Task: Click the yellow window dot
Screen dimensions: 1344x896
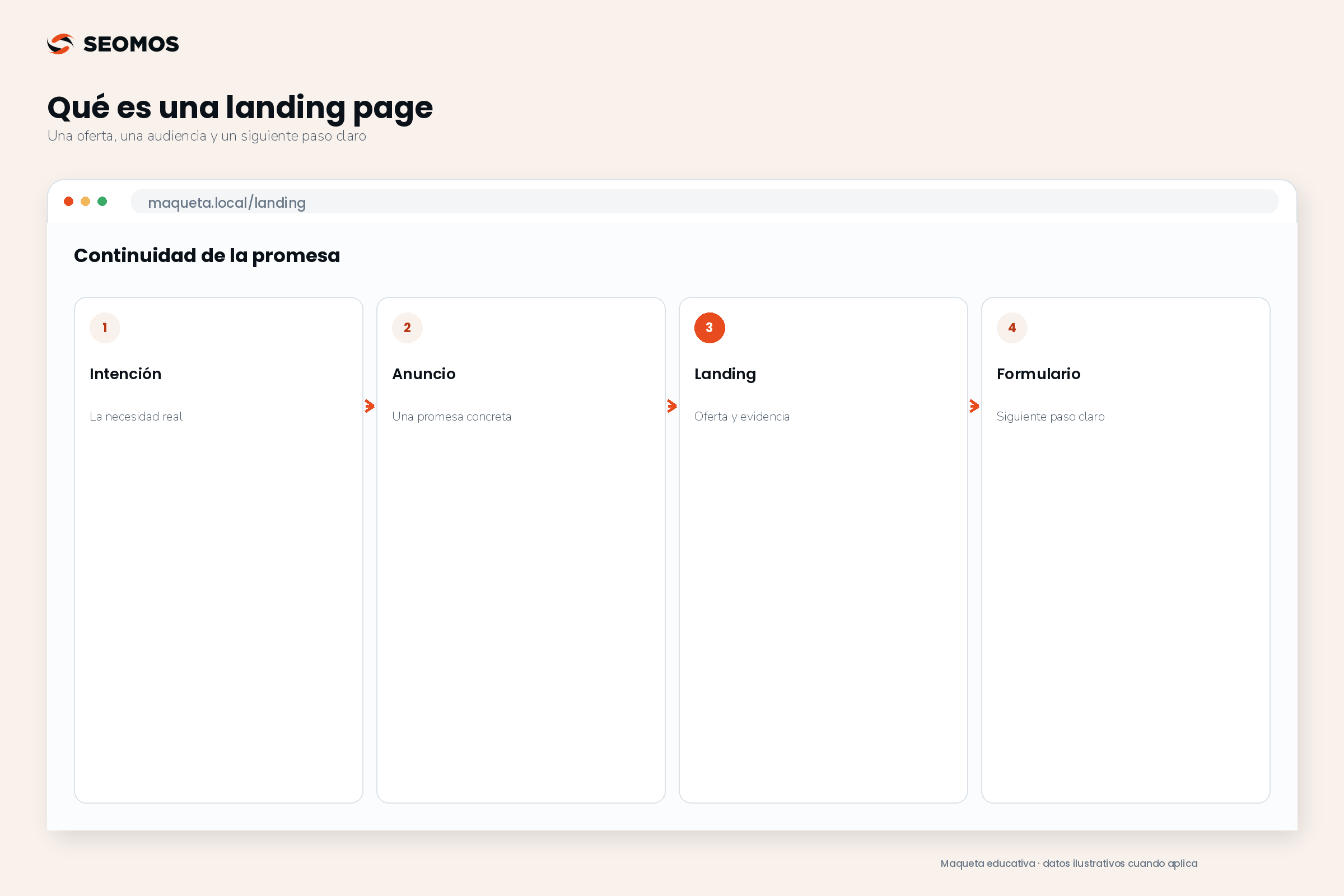Action: (x=85, y=201)
